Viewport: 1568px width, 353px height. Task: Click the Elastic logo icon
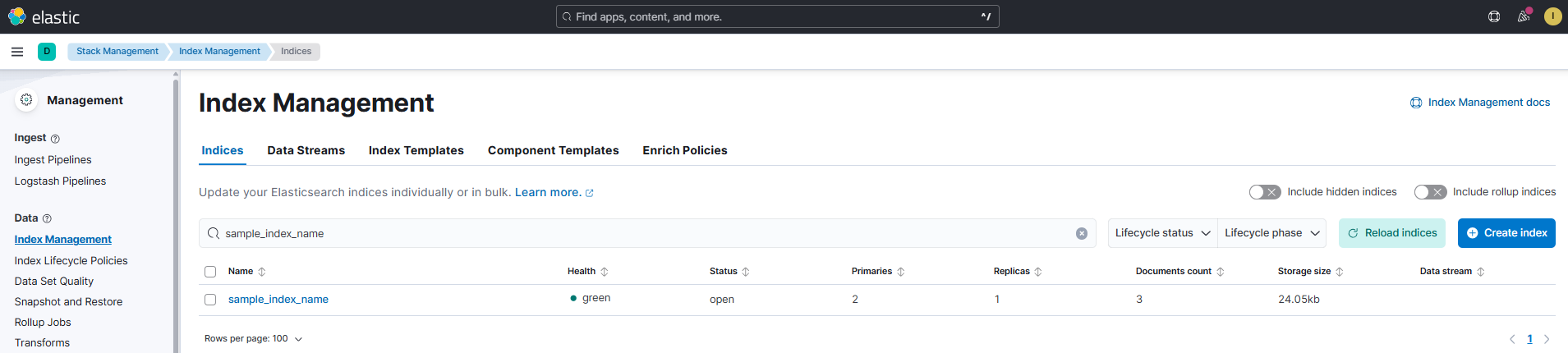point(17,16)
